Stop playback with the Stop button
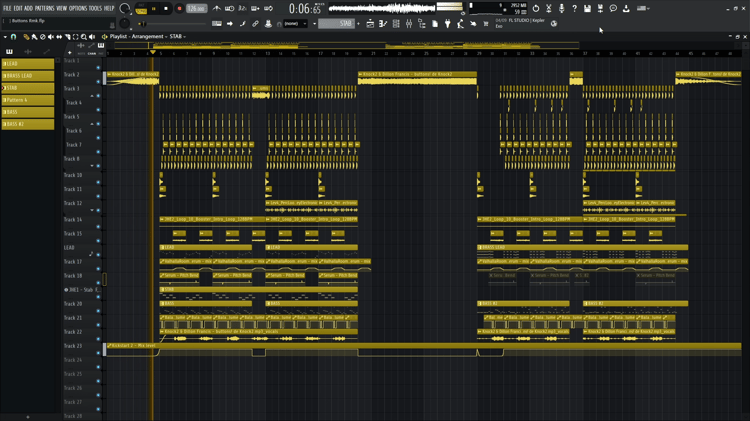Viewport: 750px width, 421px height. (x=166, y=9)
